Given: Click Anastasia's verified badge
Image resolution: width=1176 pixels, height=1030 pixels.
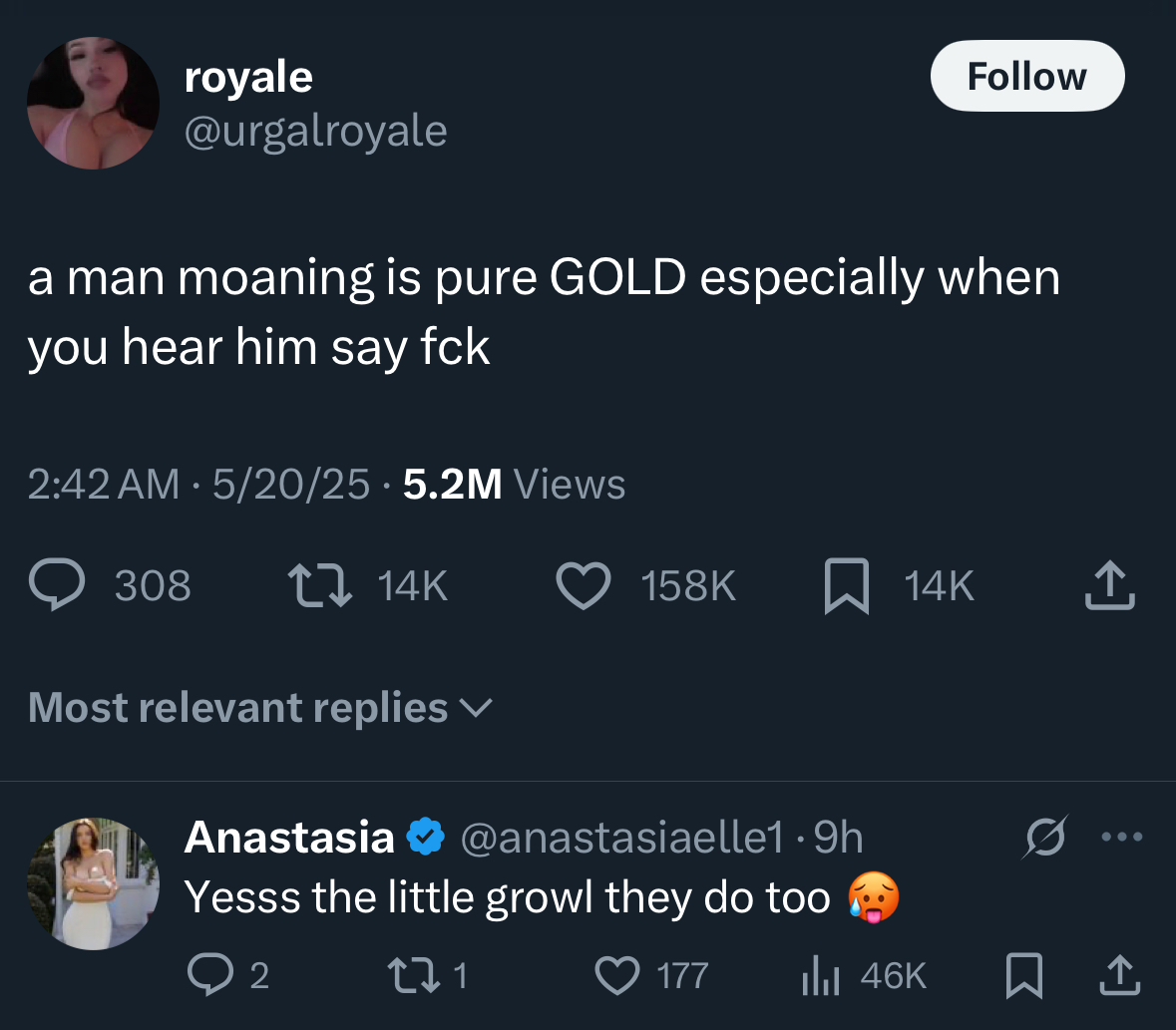Looking at the screenshot, I should tap(425, 837).
